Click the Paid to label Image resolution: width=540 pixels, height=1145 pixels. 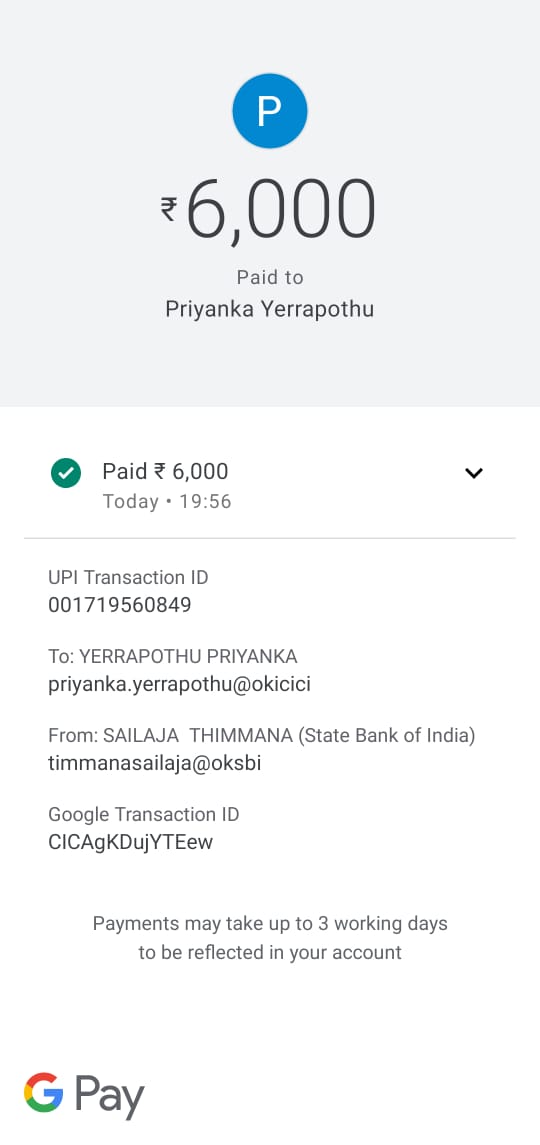[x=270, y=277]
